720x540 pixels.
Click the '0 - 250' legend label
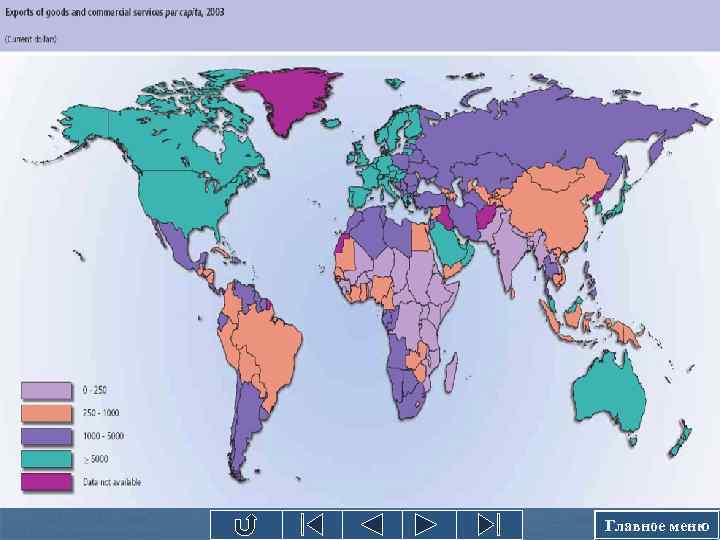coord(95,390)
